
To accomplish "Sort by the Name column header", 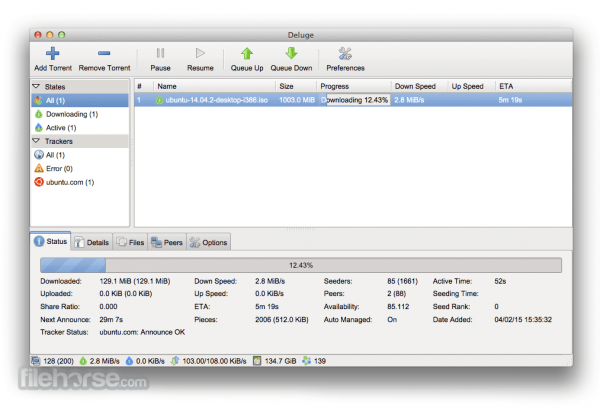I will click(214, 86).
